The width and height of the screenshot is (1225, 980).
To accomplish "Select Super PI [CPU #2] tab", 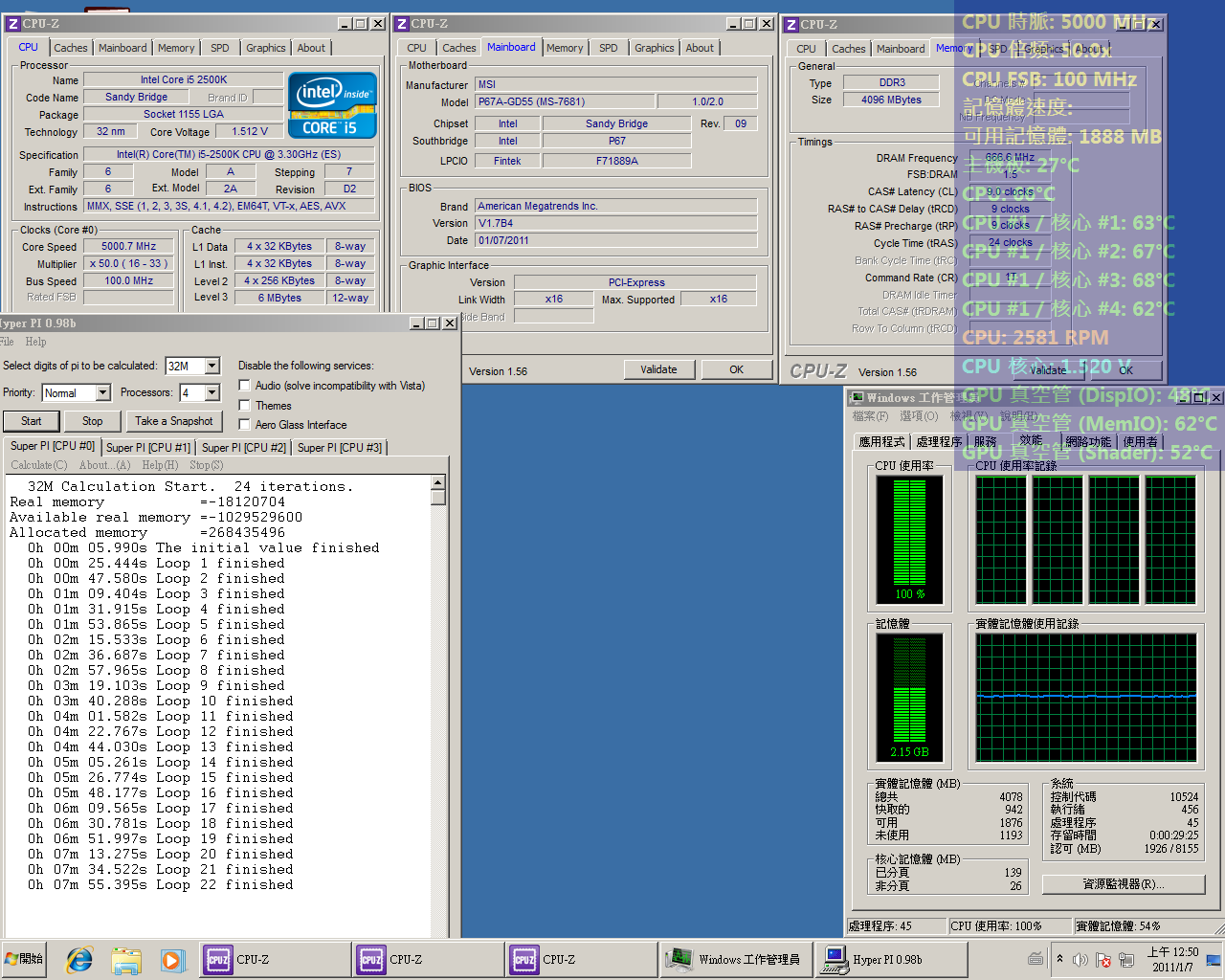I will (x=244, y=447).
